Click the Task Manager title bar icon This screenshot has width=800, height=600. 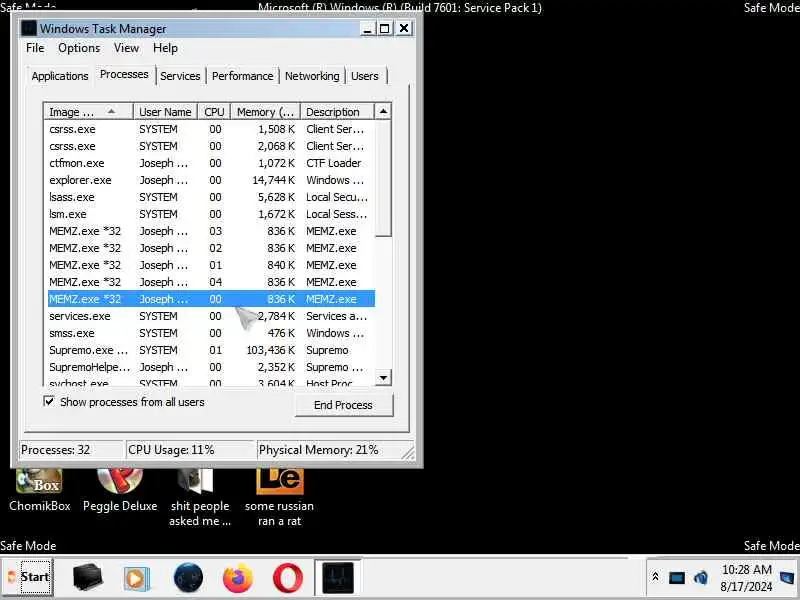pyautogui.click(x=29, y=29)
